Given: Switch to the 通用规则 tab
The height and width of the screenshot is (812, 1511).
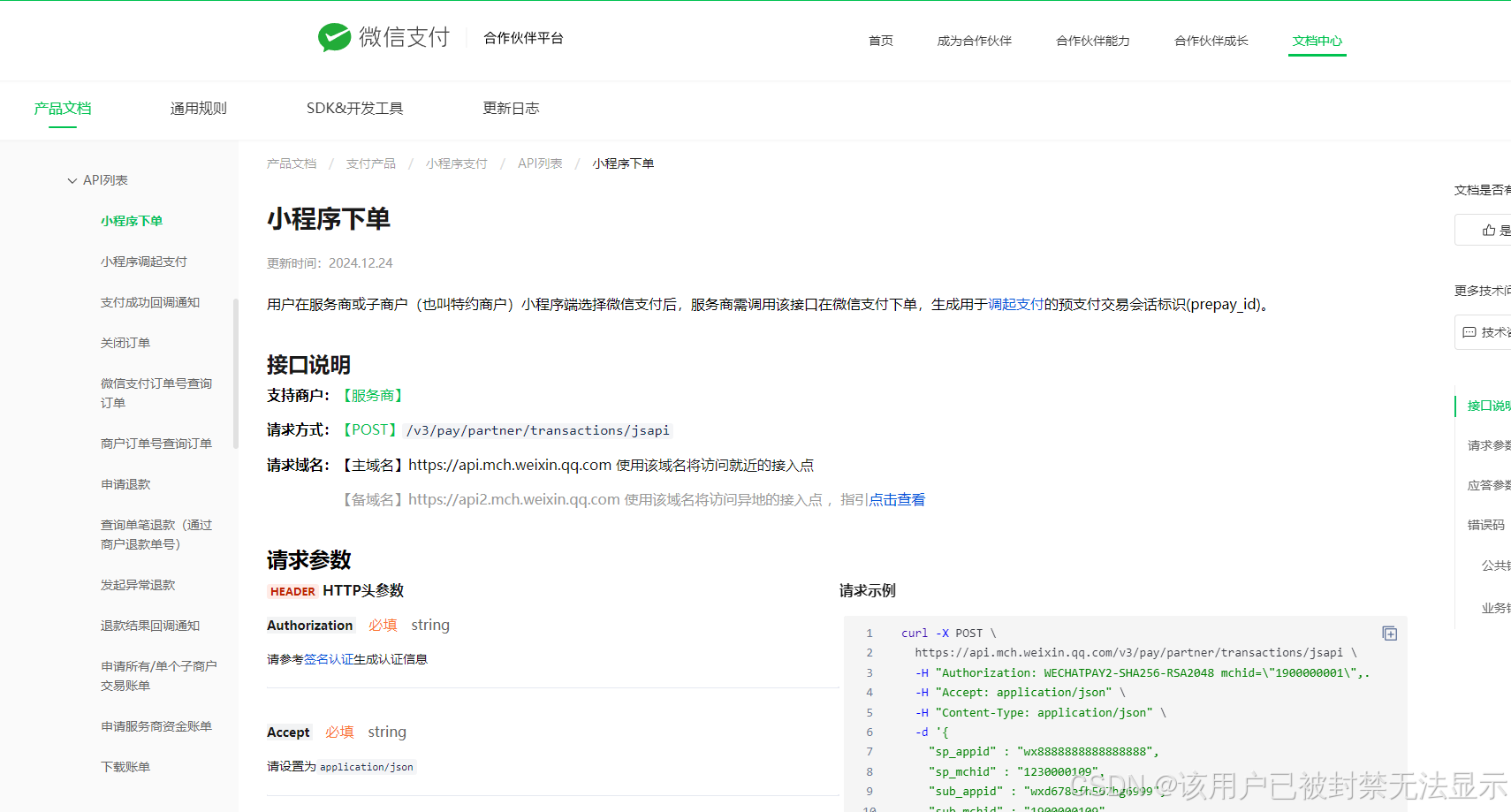Looking at the screenshot, I should coord(199,108).
